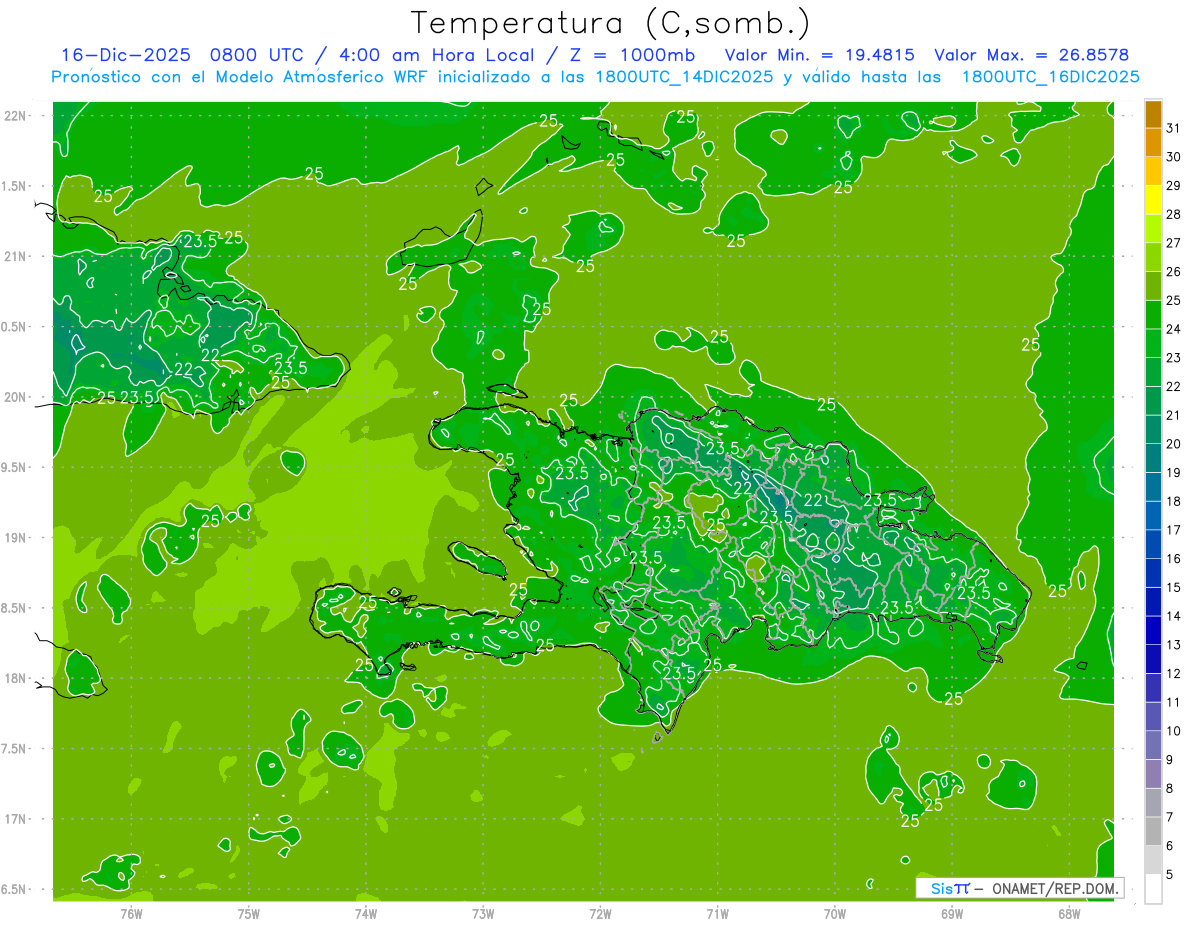Image resolution: width=1200 pixels, height=927 pixels.
Task: Click the '69W' longitude axis label
Action: pos(952,913)
